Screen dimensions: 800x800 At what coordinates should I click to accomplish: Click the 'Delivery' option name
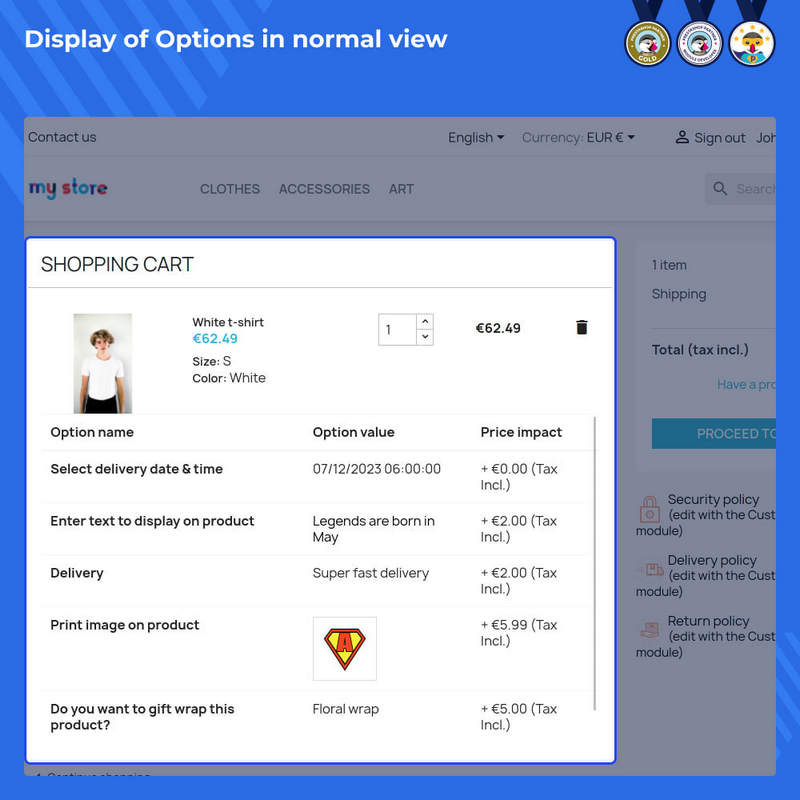click(x=77, y=573)
